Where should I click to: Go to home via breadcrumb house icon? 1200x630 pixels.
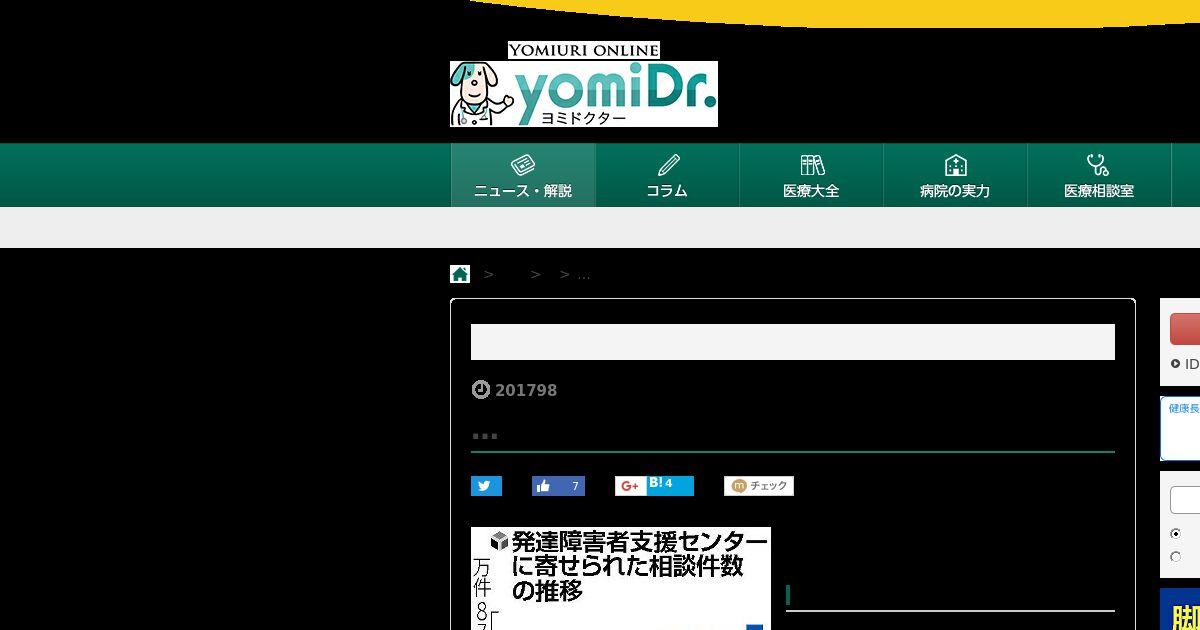pyautogui.click(x=460, y=274)
